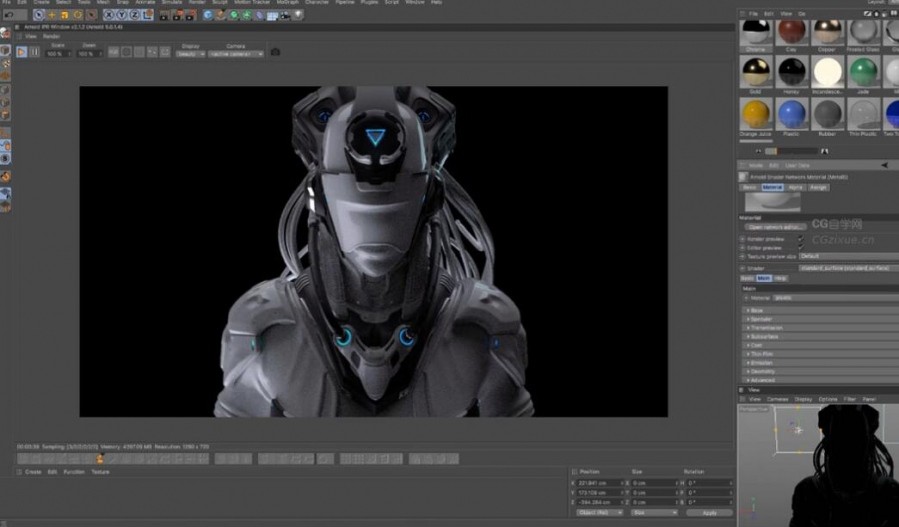Select the Rubber material thumbnail
The width and height of the screenshot is (899, 527).
pyautogui.click(x=827, y=114)
